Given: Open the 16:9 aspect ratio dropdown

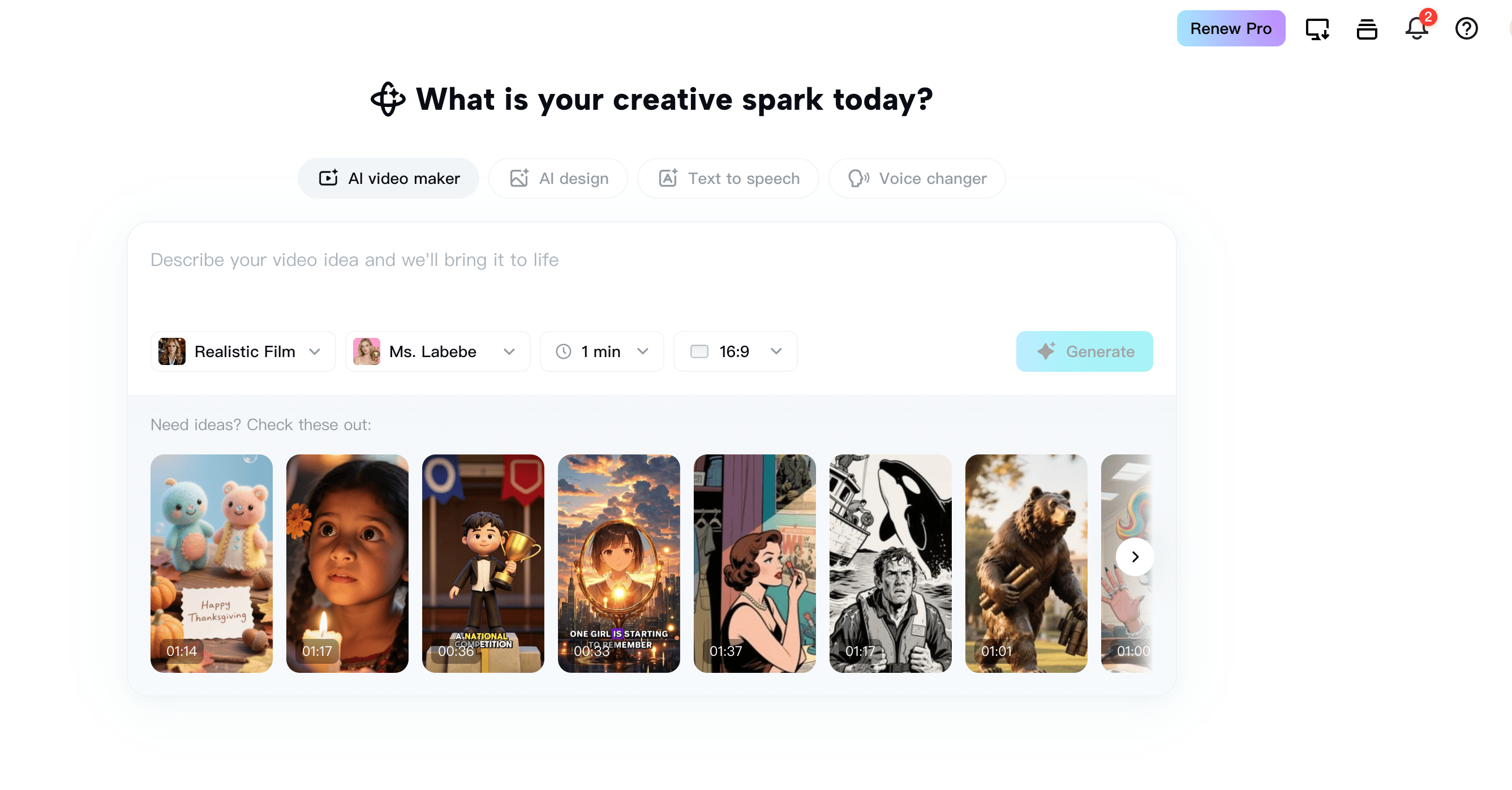Looking at the screenshot, I should (x=736, y=351).
